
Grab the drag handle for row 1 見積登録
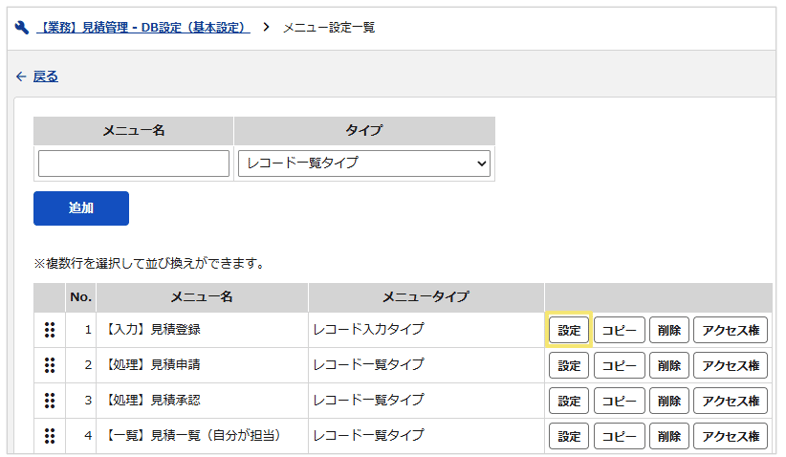(x=50, y=330)
